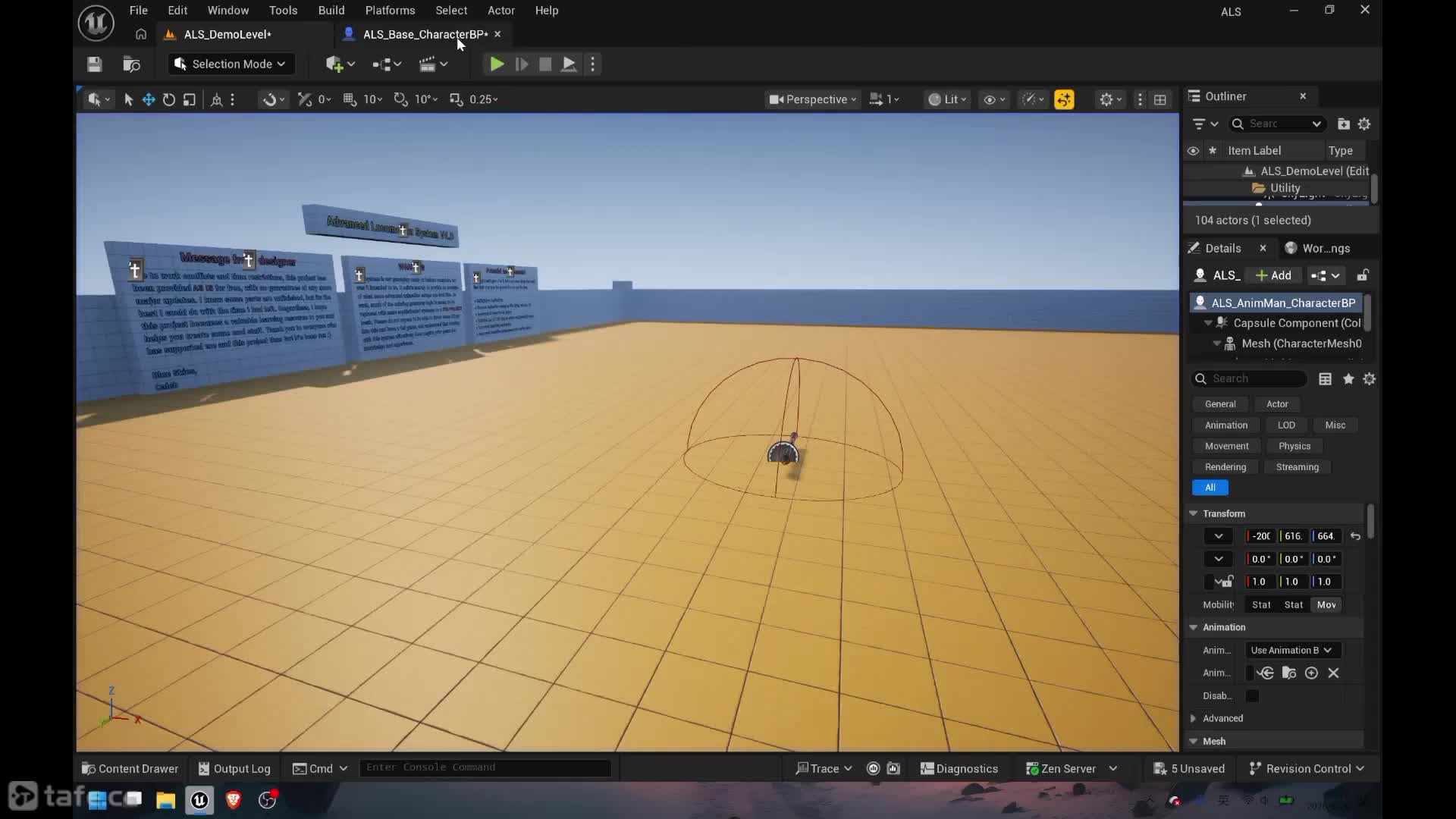Enable the Disable Post Process checkbox

coord(1253,696)
